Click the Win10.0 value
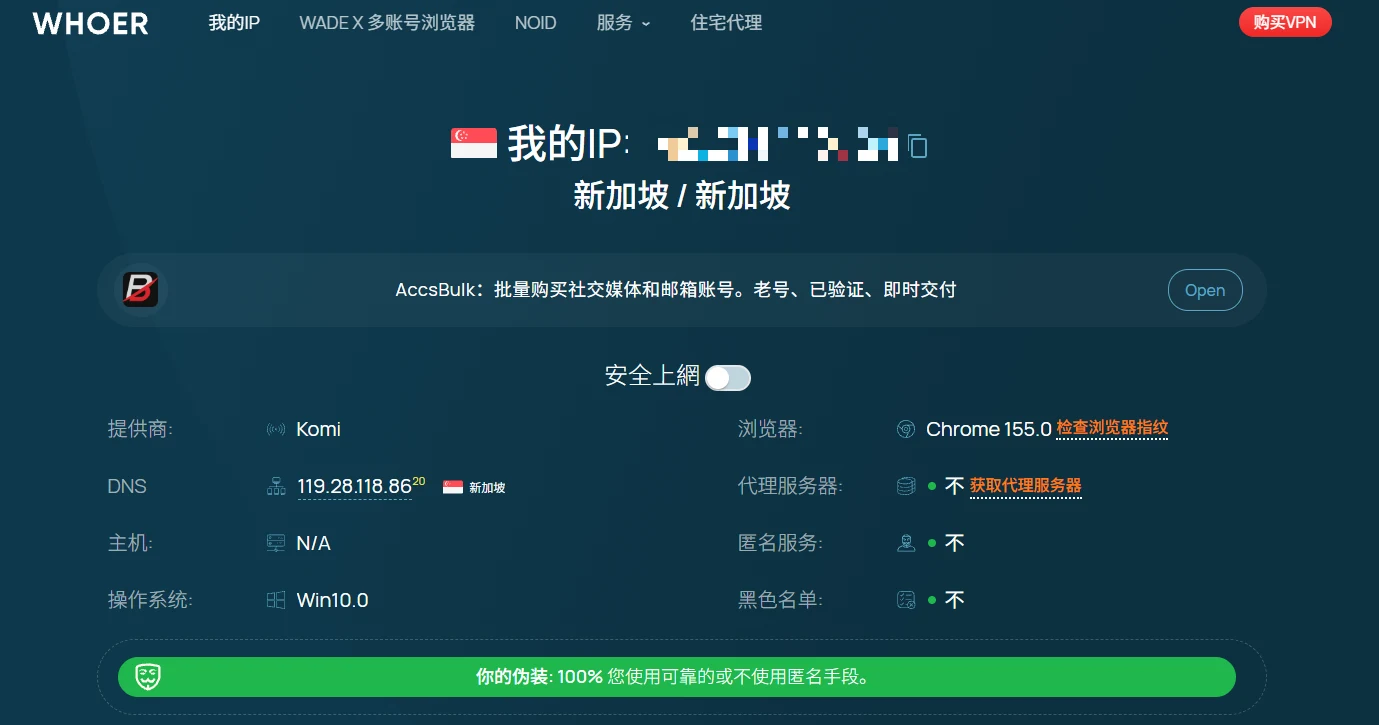 [333, 601]
